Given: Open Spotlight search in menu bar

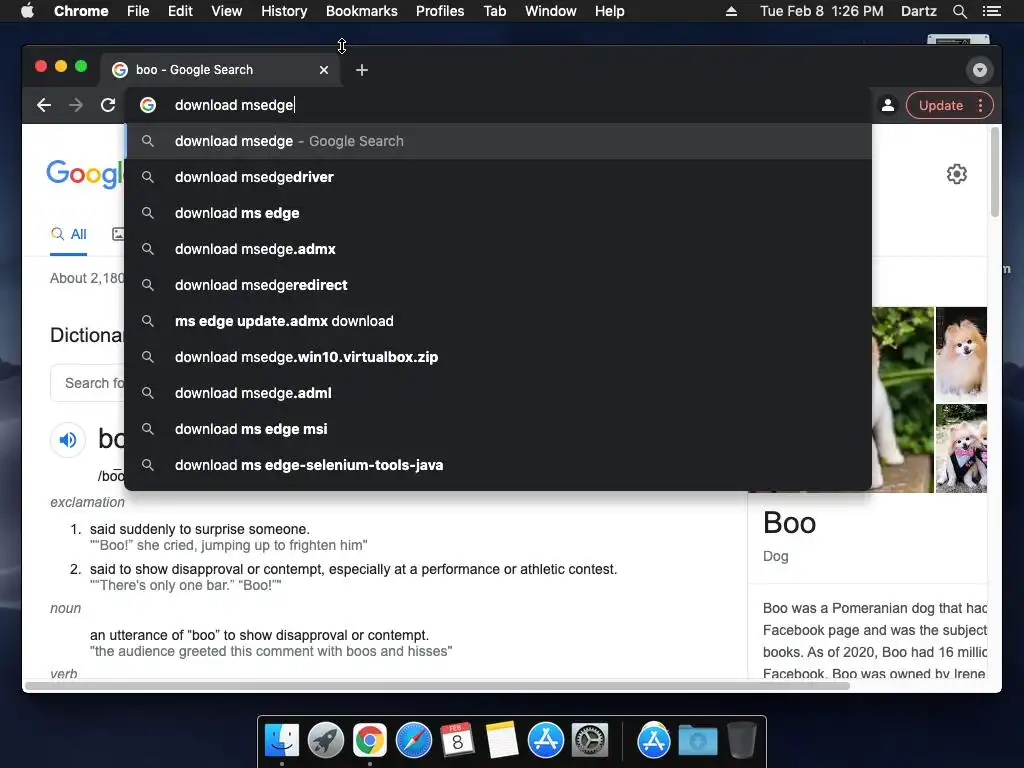Looking at the screenshot, I should pyautogui.click(x=959, y=11).
